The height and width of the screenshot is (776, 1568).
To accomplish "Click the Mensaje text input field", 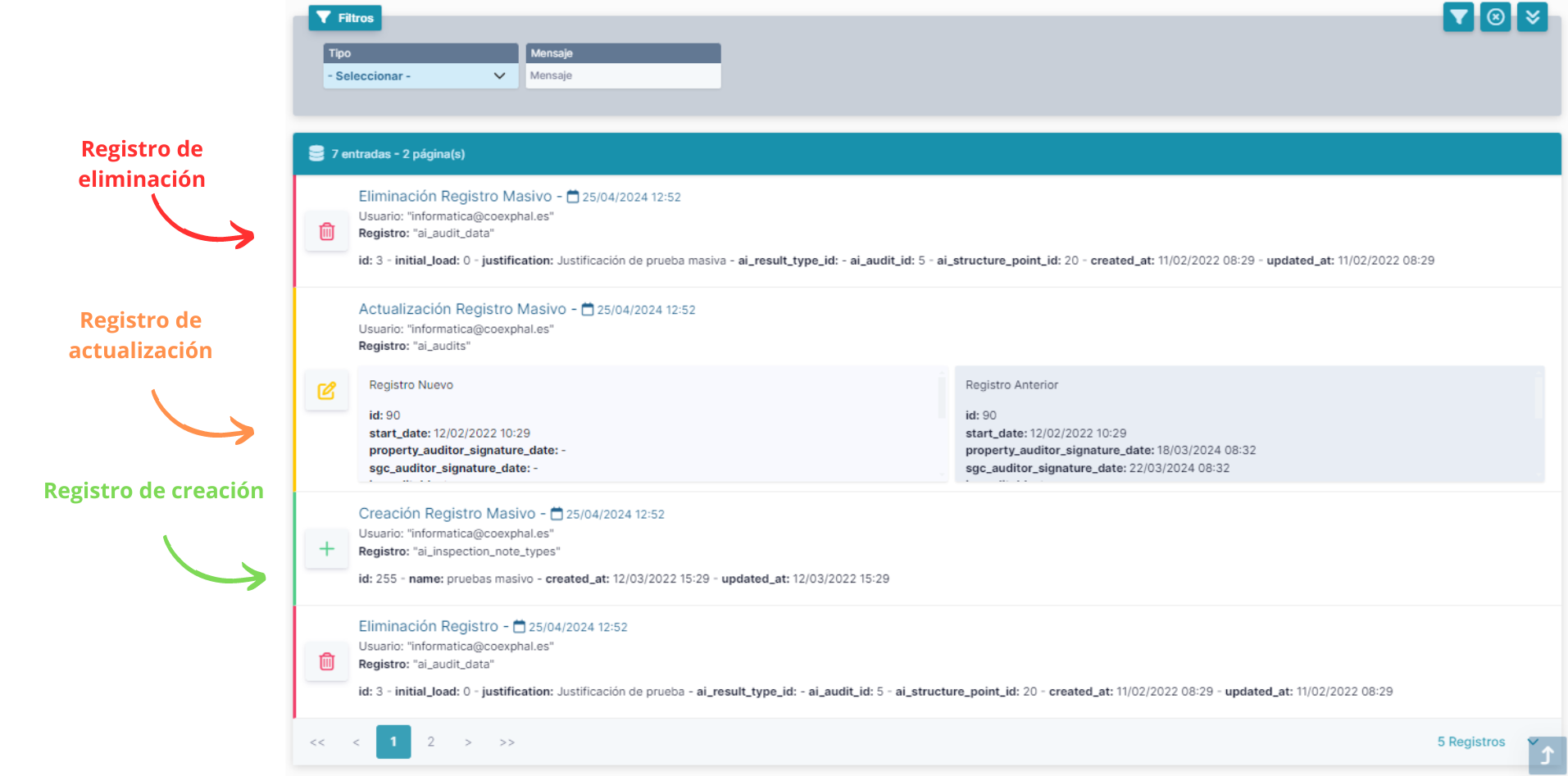I will tap(623, 76).
